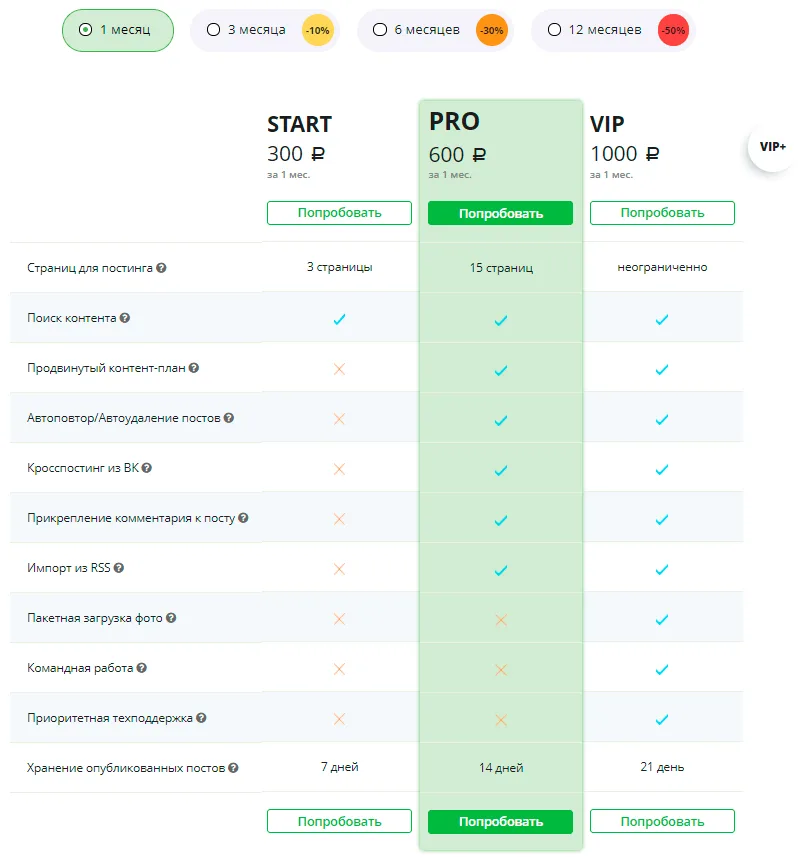807x860 pixels.
Task: Select the 1 месяц billing period
Action: [118, 30]
